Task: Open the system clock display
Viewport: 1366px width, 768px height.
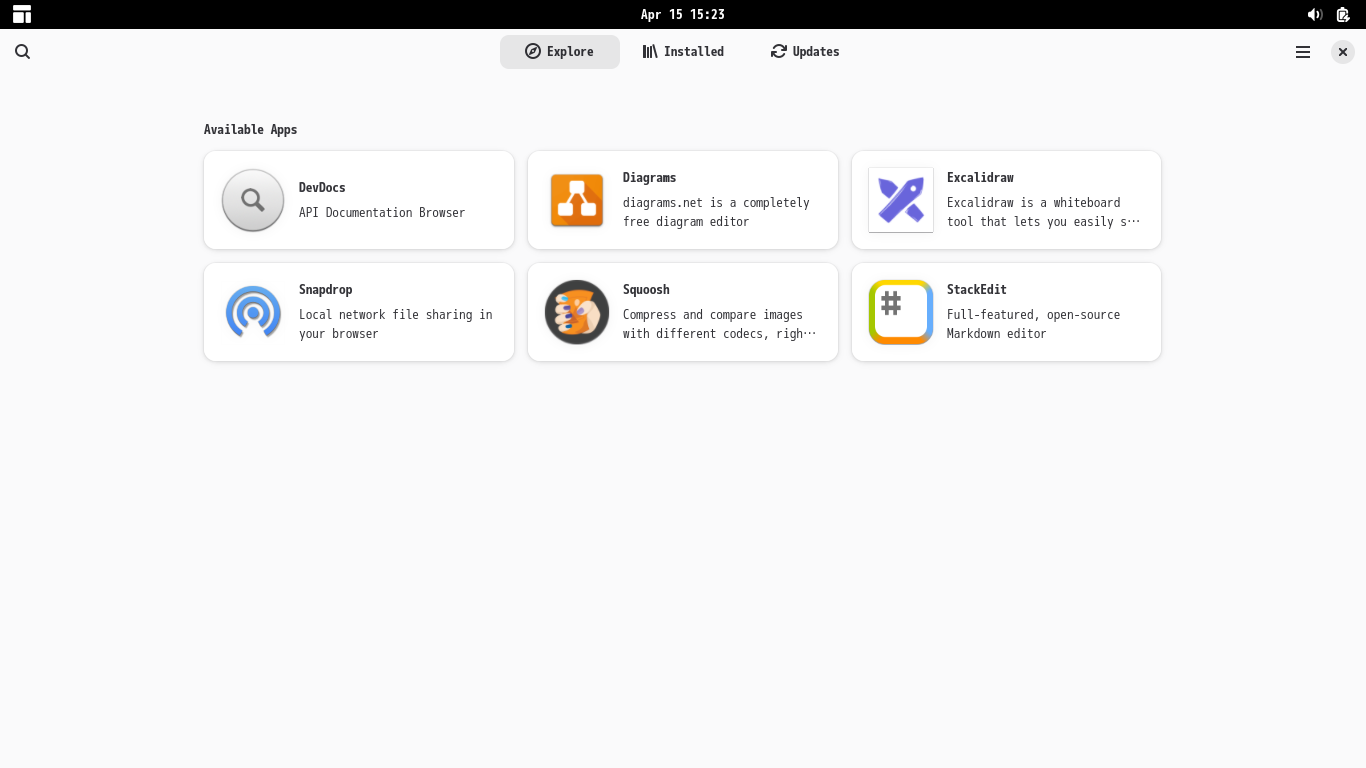Action: tap(683, 14)
